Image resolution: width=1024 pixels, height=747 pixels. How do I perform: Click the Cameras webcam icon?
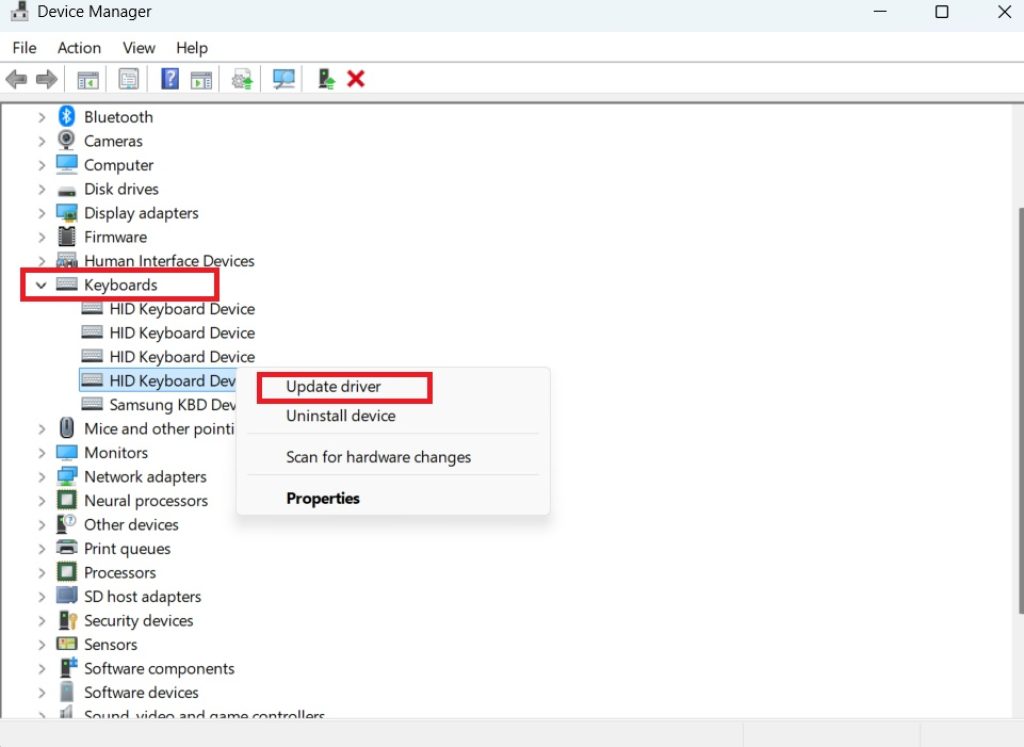[66, 140]
